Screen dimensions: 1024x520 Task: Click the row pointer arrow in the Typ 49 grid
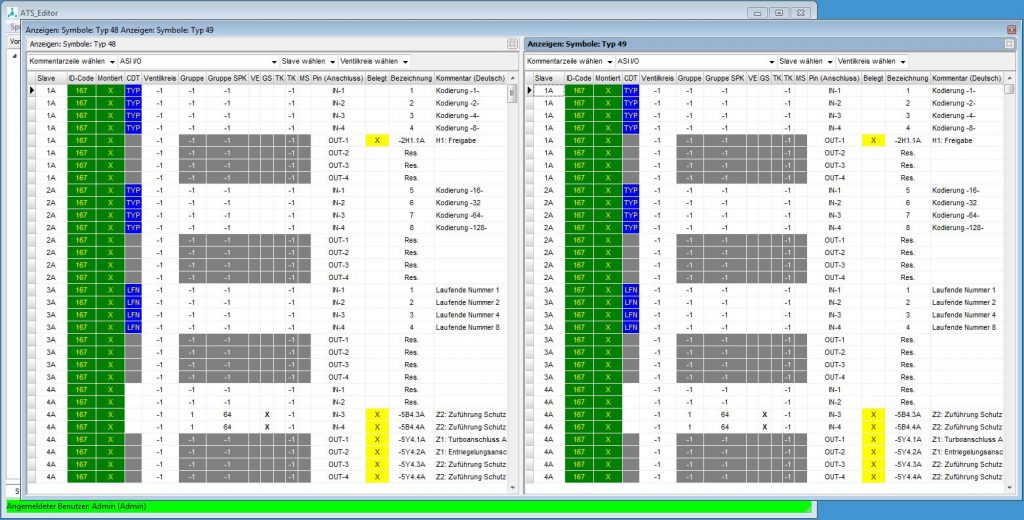tap(529, 90)
